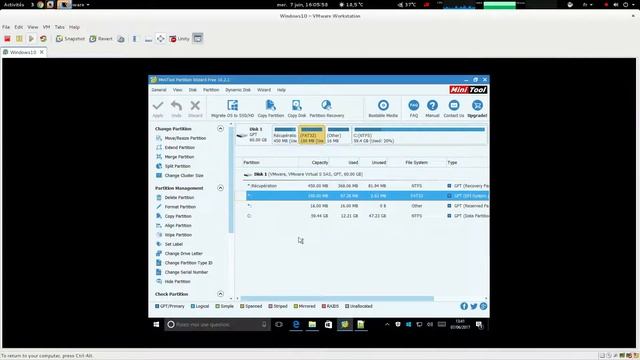Open the Windows Start button
The height and width of the screenshot is (360, 640).
[x=156, y=324]
